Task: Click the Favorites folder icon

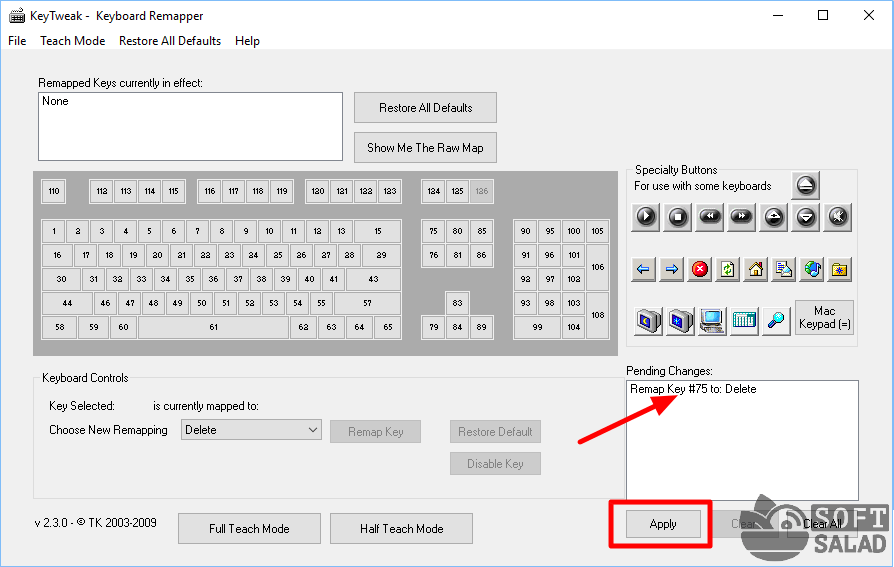Action: 839,269
